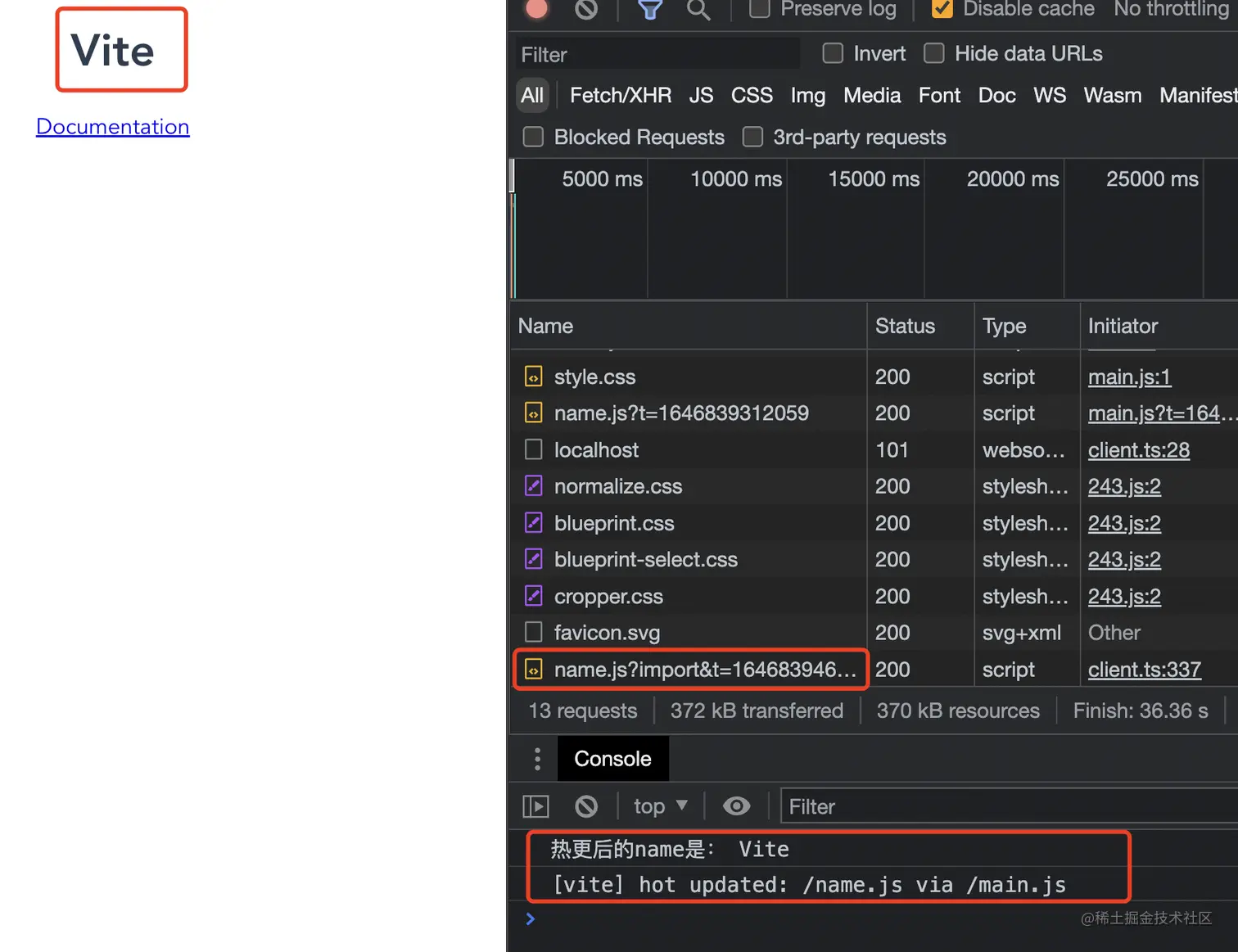The height and width of the screenshot is (952, 1238).
Task: Expand the console prompt chevron
Action: (x=531, y=918)
